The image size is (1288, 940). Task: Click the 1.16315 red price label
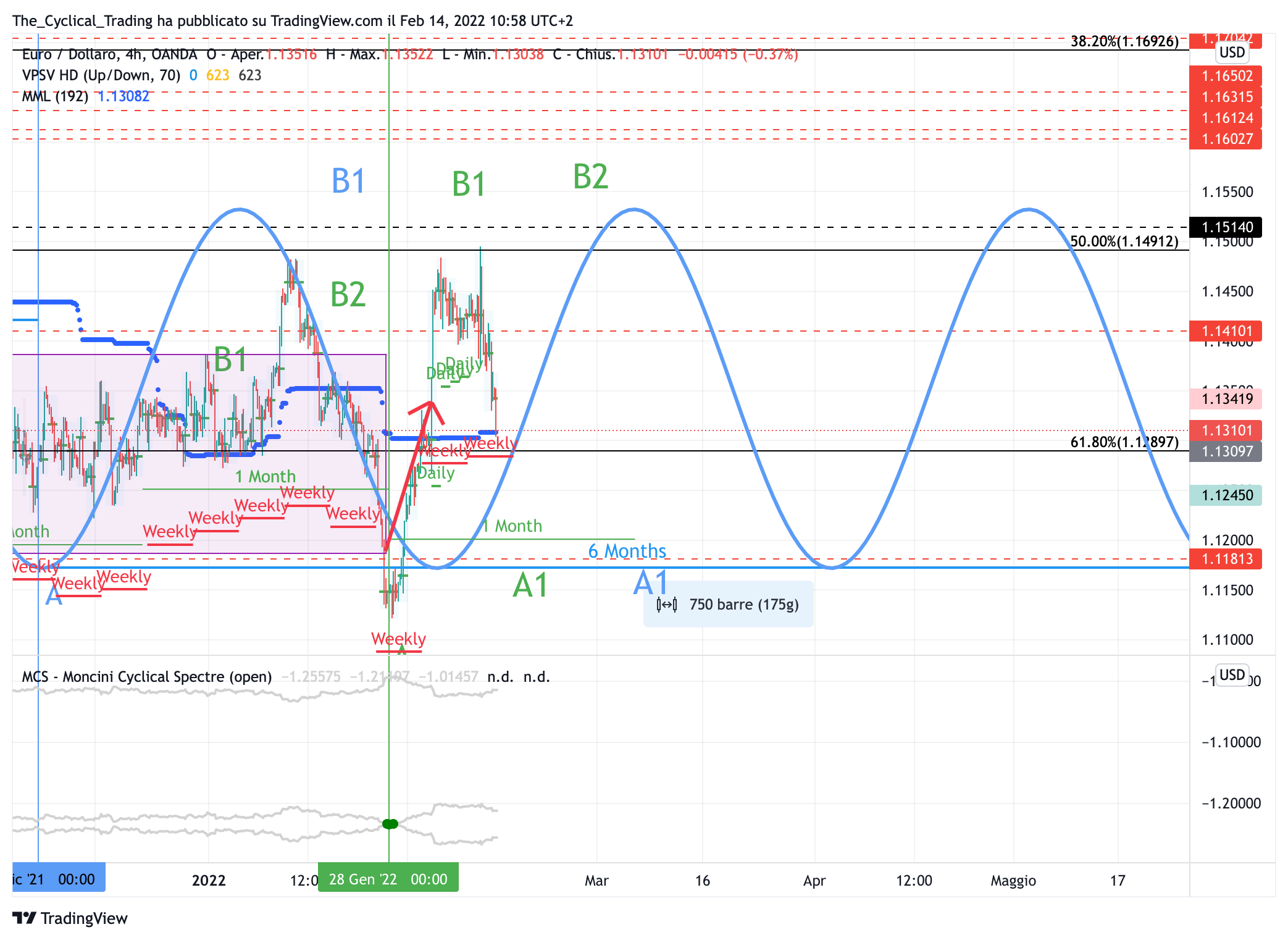(1226, 97)
